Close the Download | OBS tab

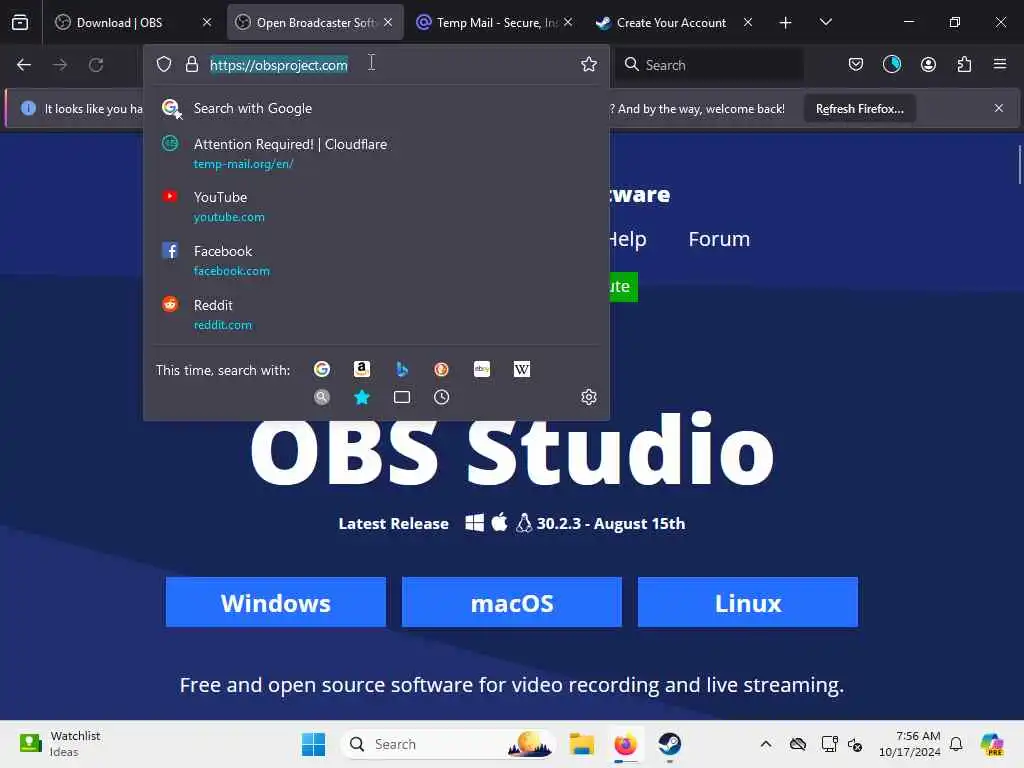pos(207,22)
